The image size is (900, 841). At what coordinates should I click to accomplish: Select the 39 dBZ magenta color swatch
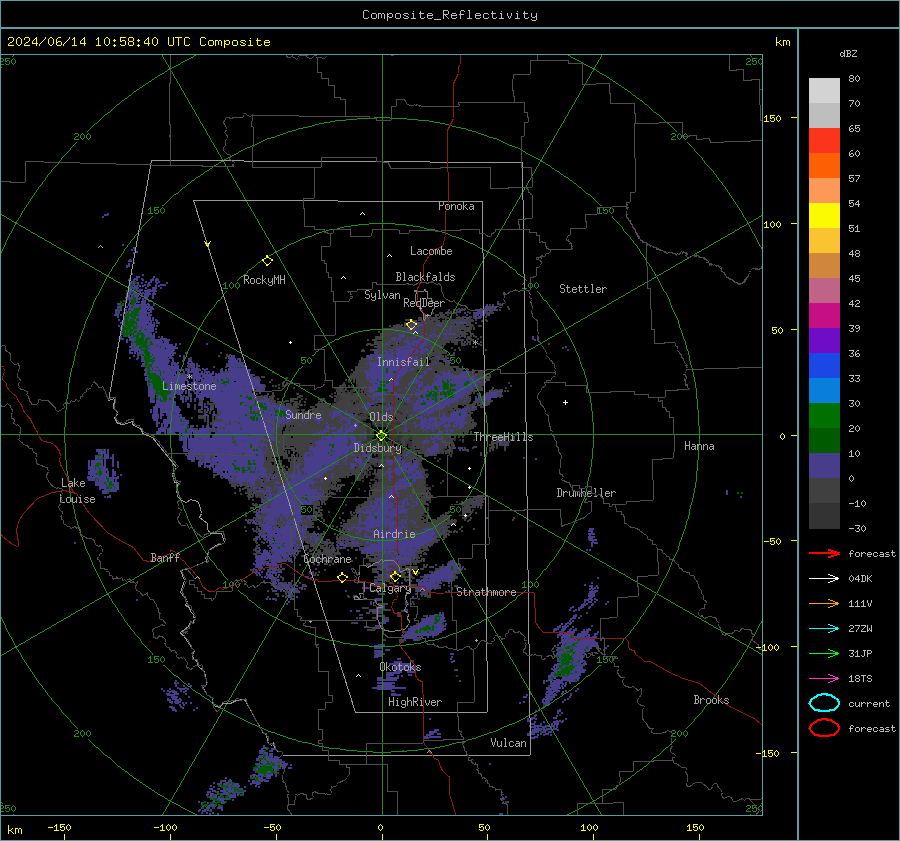click(824, 316)
